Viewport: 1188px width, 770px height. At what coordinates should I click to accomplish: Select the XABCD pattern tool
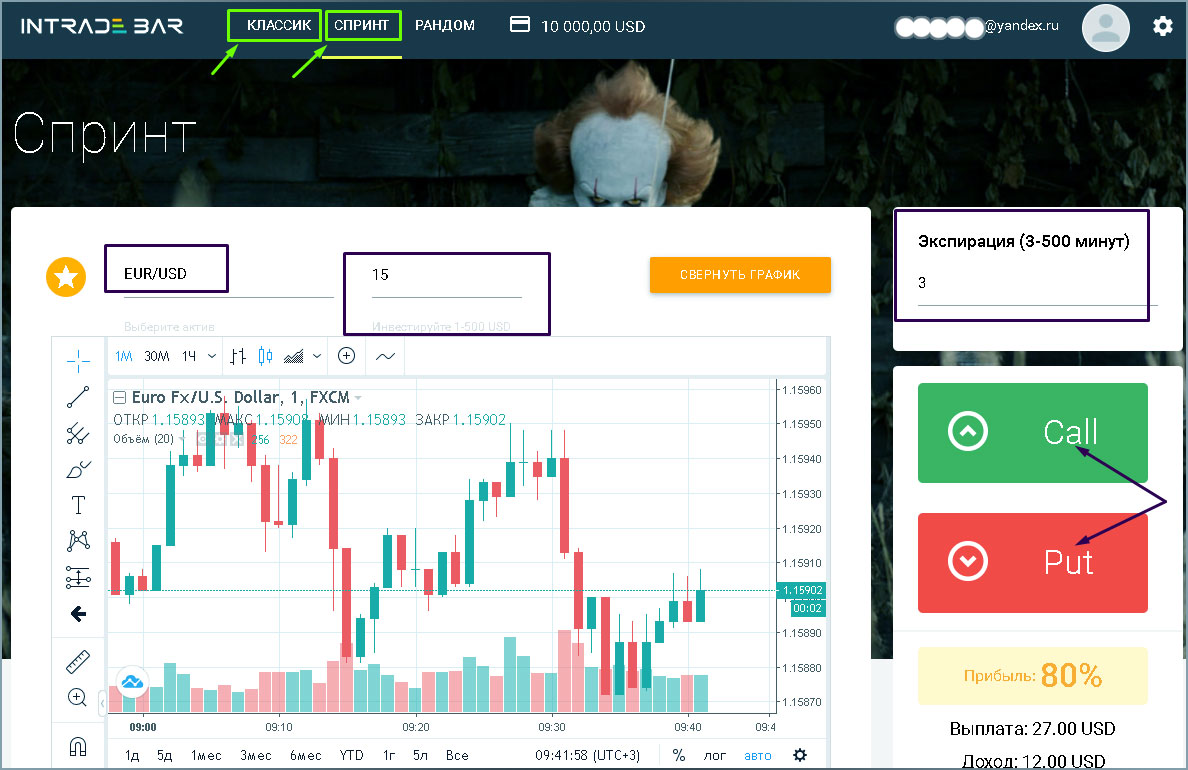pos(78,540)
